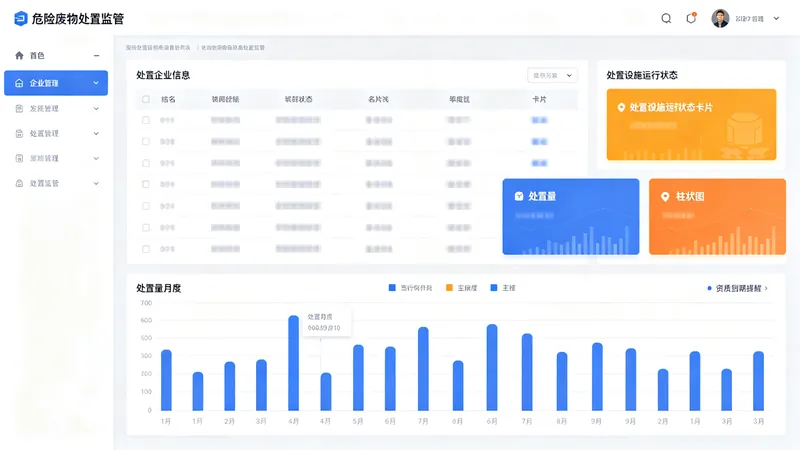This screenshot has height=450, width=800.
Task: Click the pin icon on 处置设施运行状态卡片
Action: 621,107
